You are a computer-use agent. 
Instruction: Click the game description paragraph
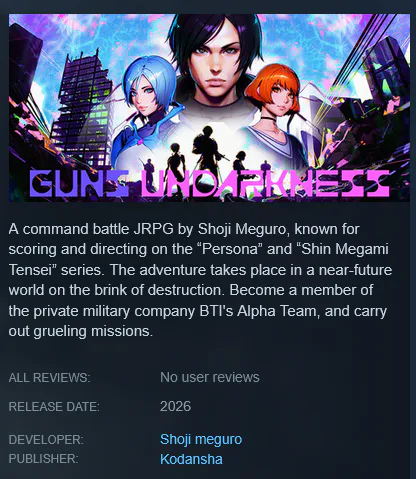pyautogui.click(x=200, y=280)
